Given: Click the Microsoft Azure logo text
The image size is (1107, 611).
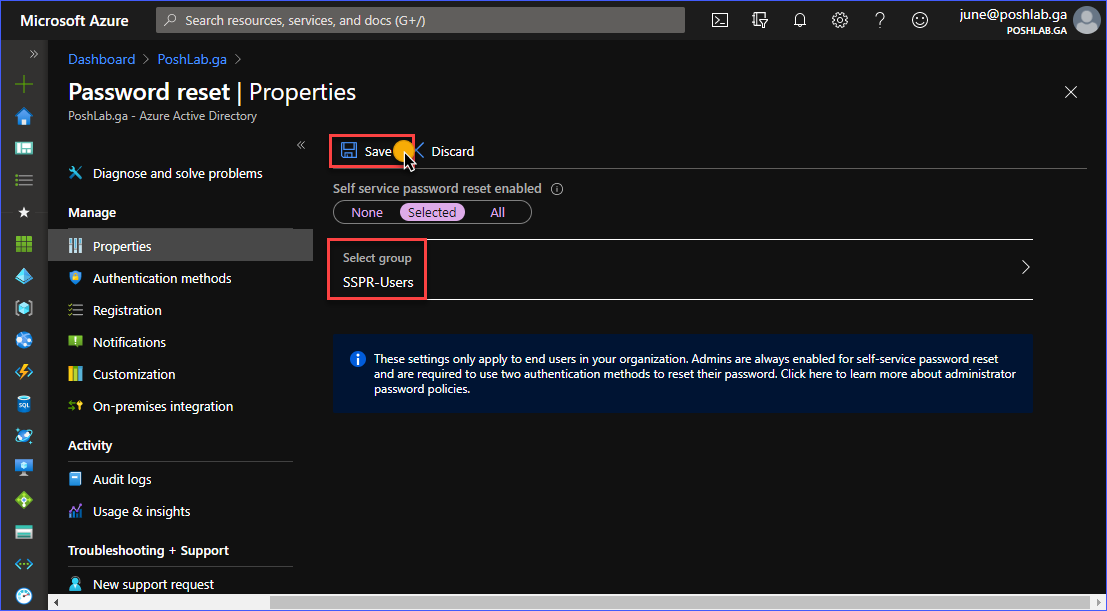Looking at the screenshot, I should [x=74, y=20].
